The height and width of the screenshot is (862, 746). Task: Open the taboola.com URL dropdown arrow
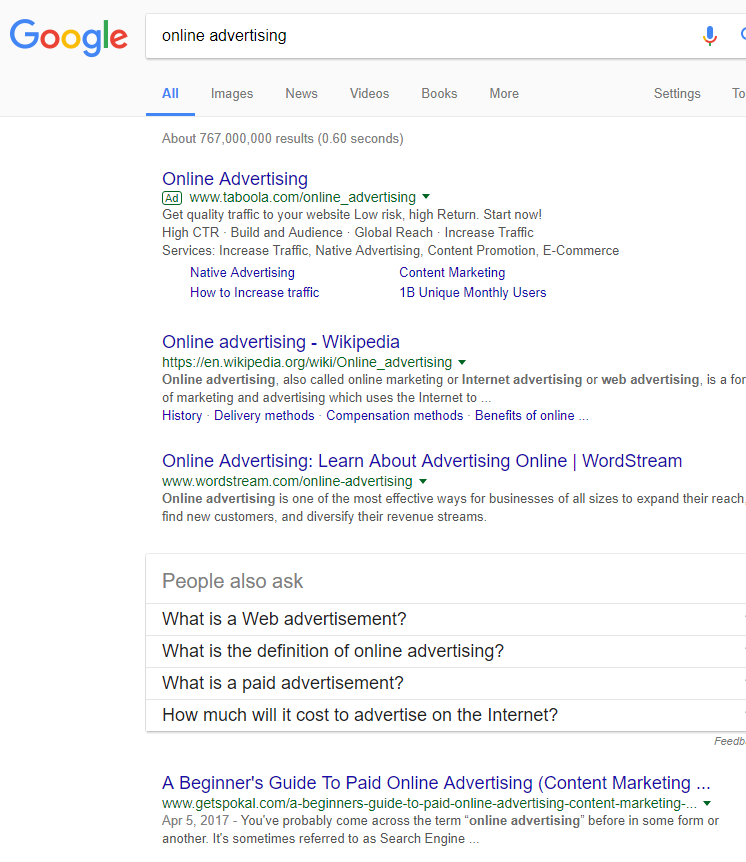click(426, 197)
